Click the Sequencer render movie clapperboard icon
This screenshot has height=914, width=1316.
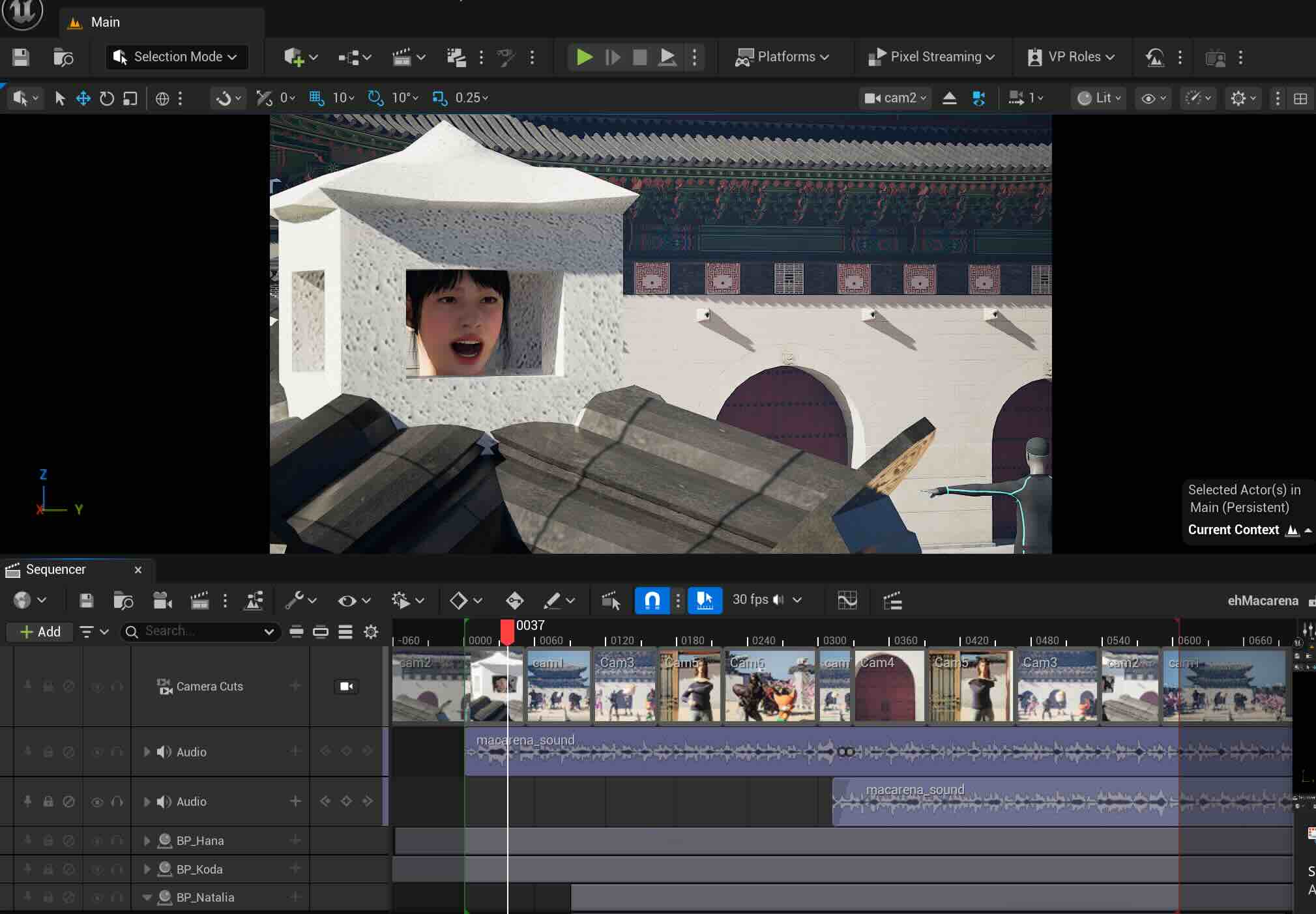pos(199,601)
